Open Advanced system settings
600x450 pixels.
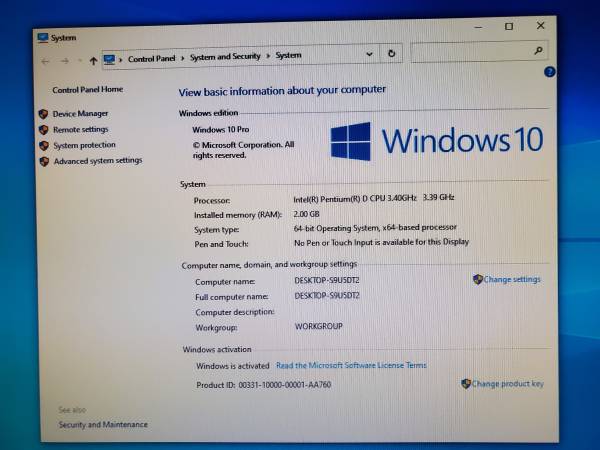coord(97,160)
